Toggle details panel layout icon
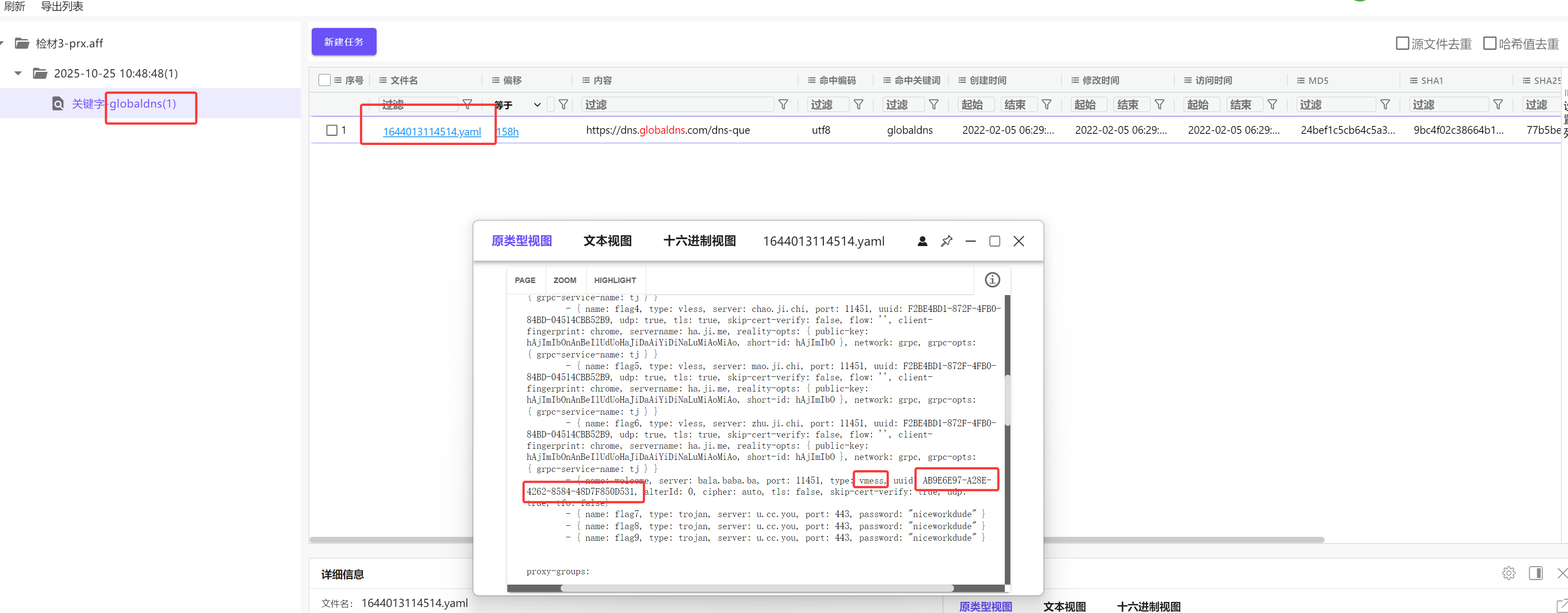 [1535, 573]
